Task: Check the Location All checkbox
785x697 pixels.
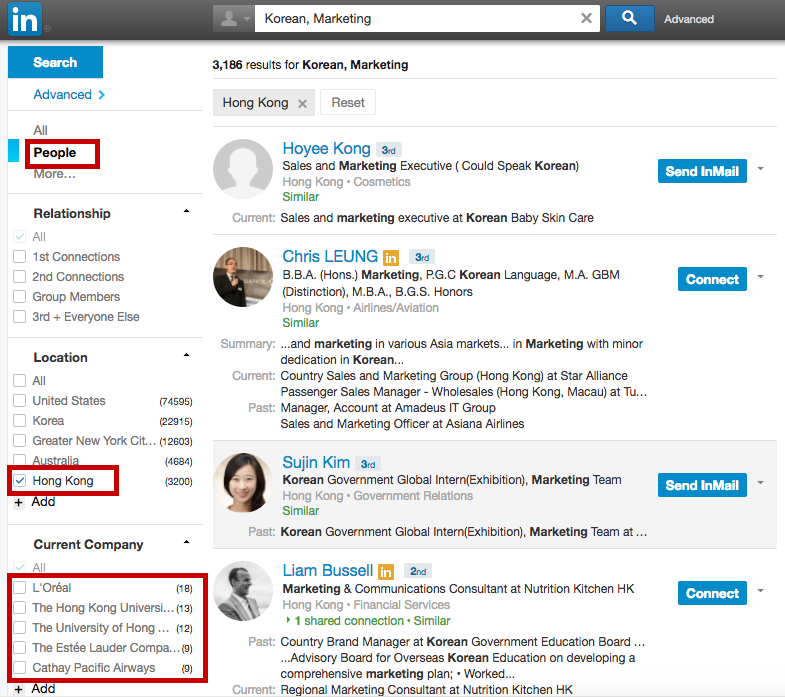Action: coord(20,381)
